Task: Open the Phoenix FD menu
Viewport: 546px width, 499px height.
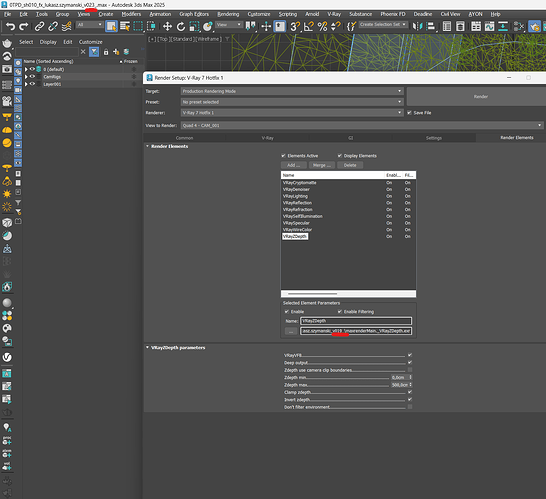Action: 393,14
